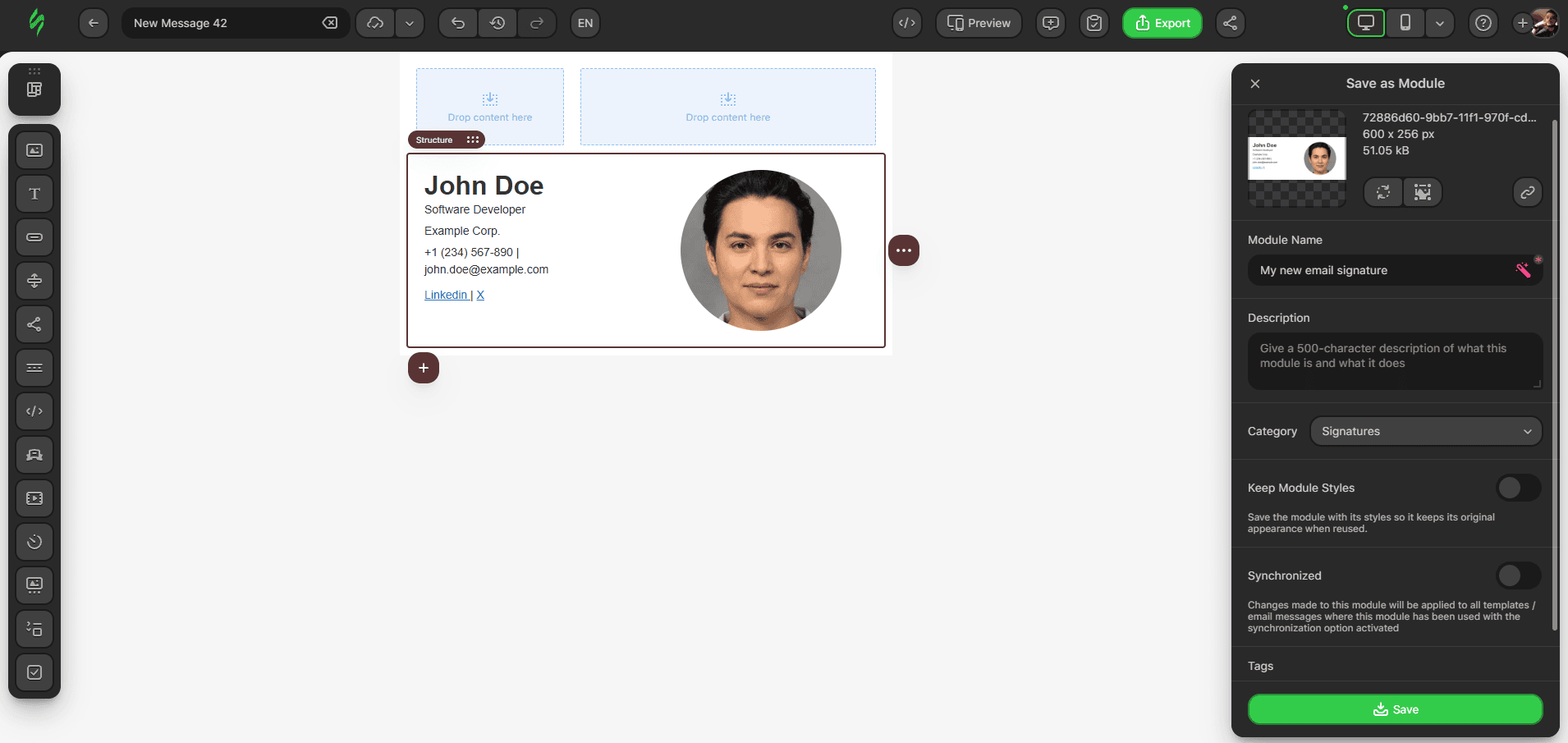Select the Video block tool
The width and height of the screenshot is (1568, 743).
[34, 498]
